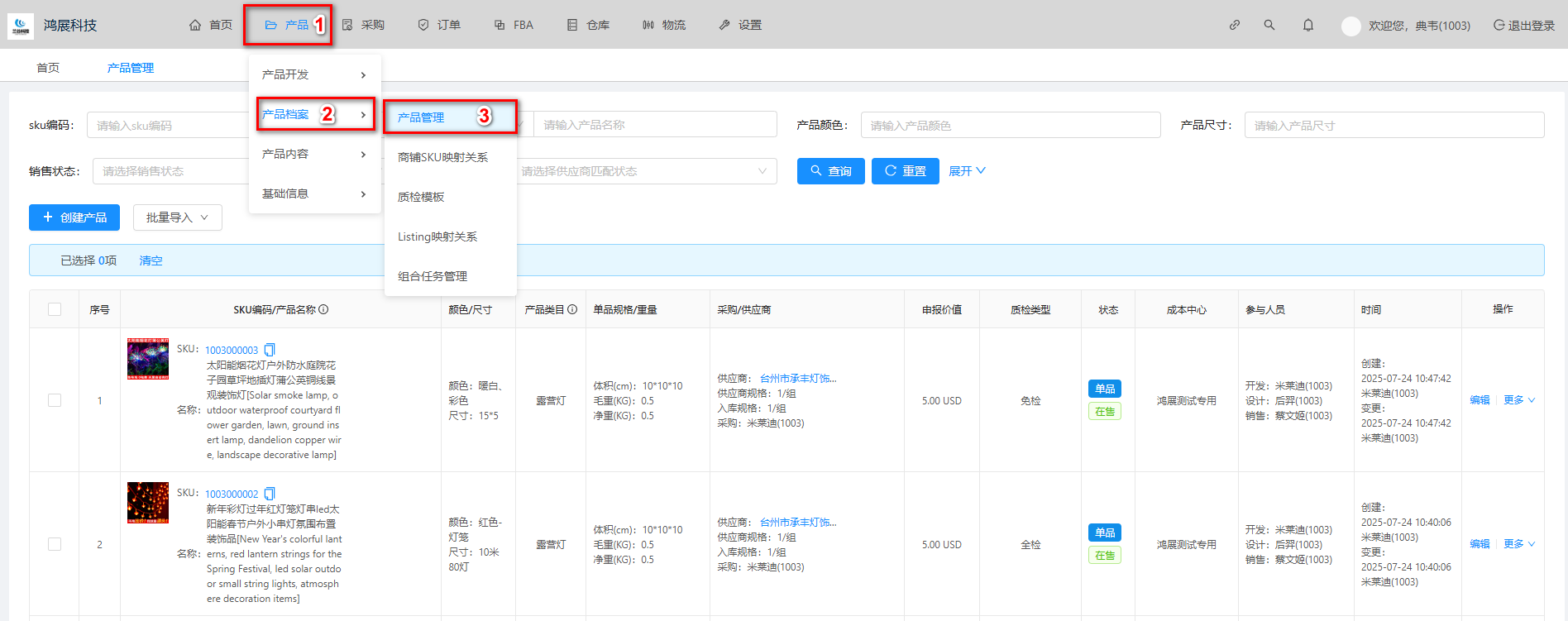The width and height of the screenshot is (1568, 621).
Task: Expand more filters with 展开
Action: click(x=967, y=171)
